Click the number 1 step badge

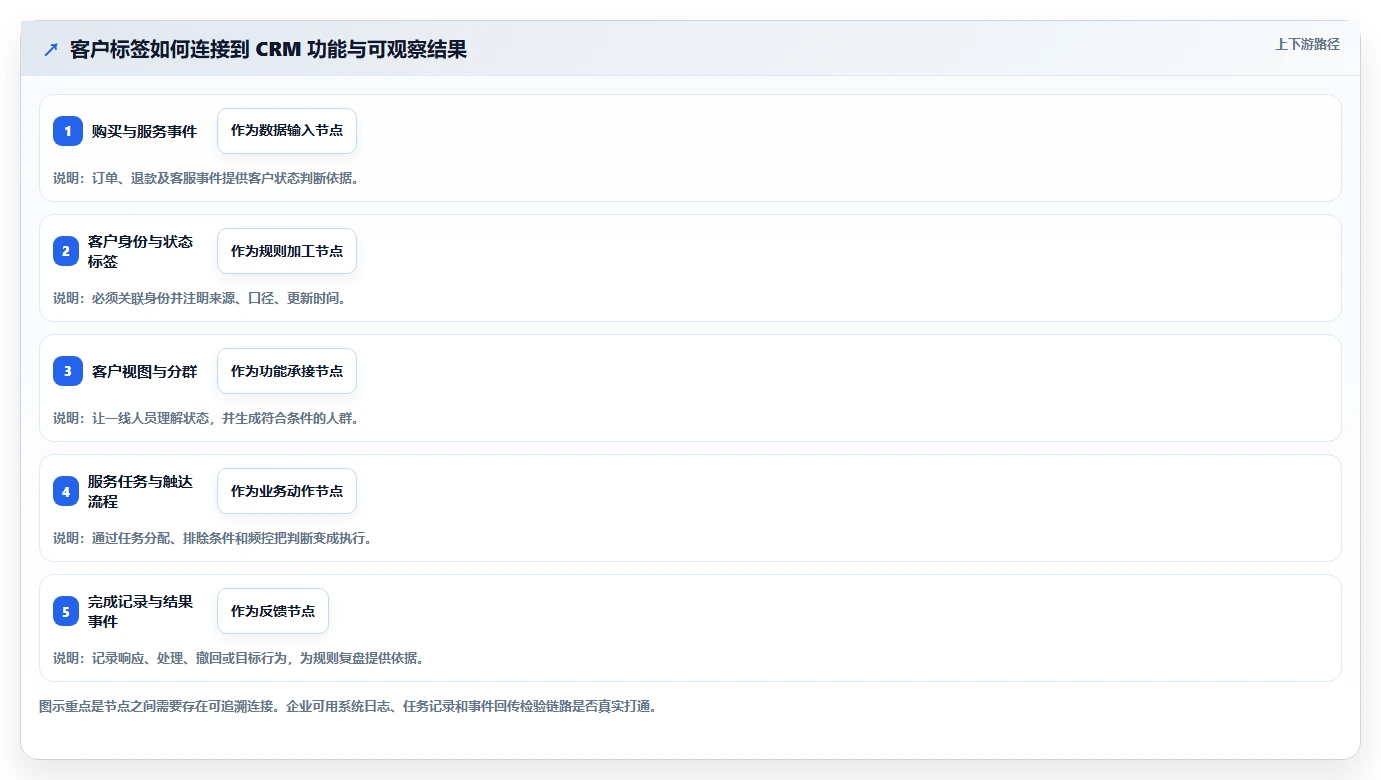pos(67,131)
